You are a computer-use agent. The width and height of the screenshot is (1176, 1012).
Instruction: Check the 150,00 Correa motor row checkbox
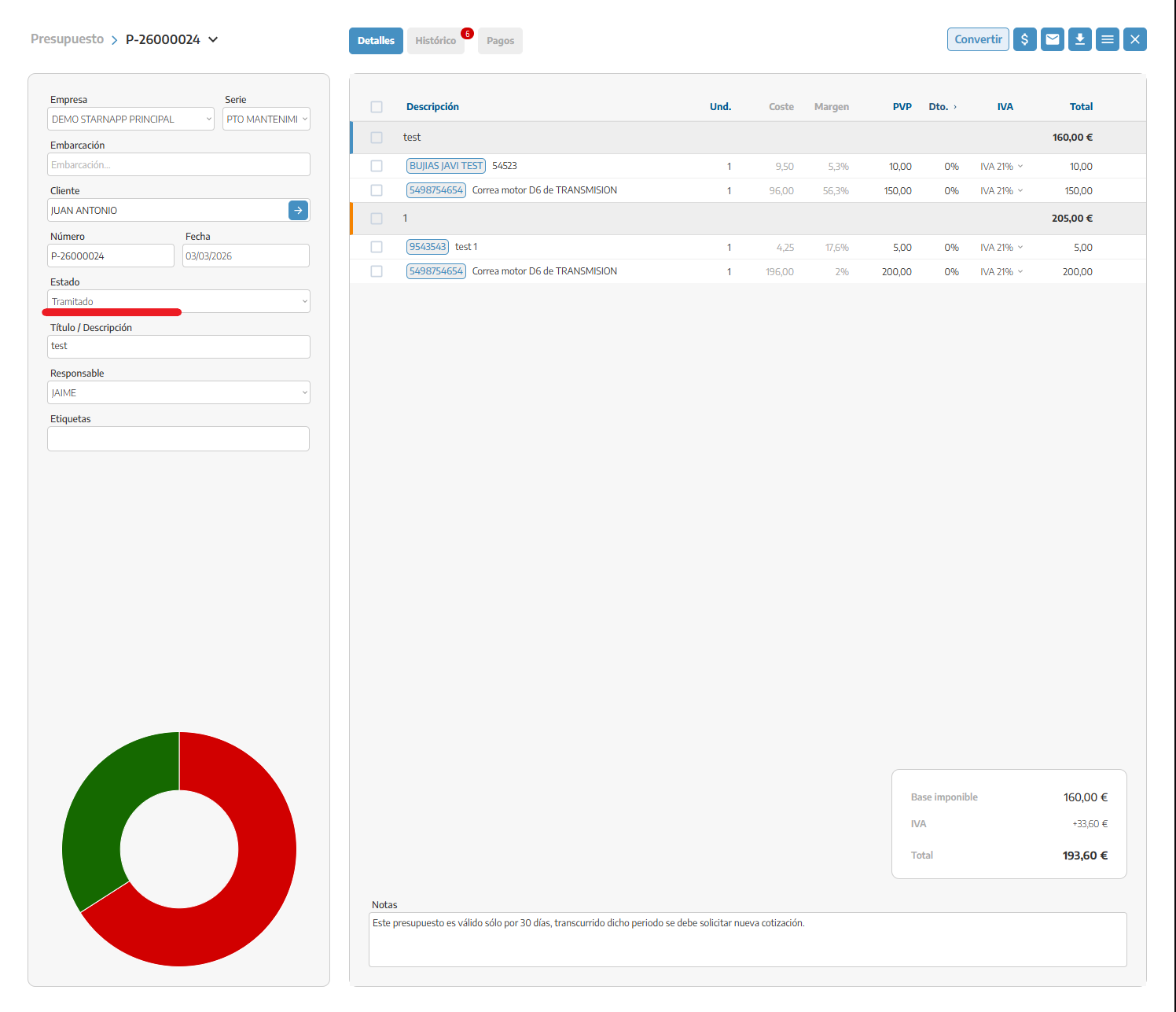377,190
